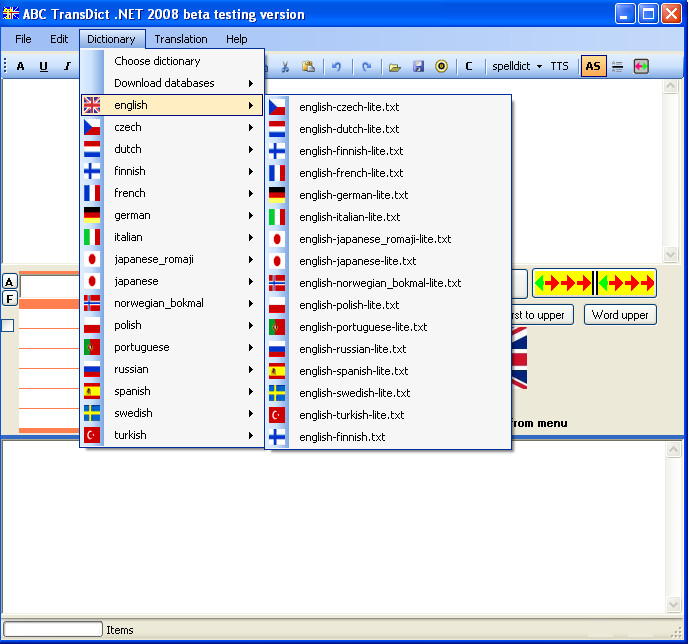Expand the spanish submenu

click(172, 391)
